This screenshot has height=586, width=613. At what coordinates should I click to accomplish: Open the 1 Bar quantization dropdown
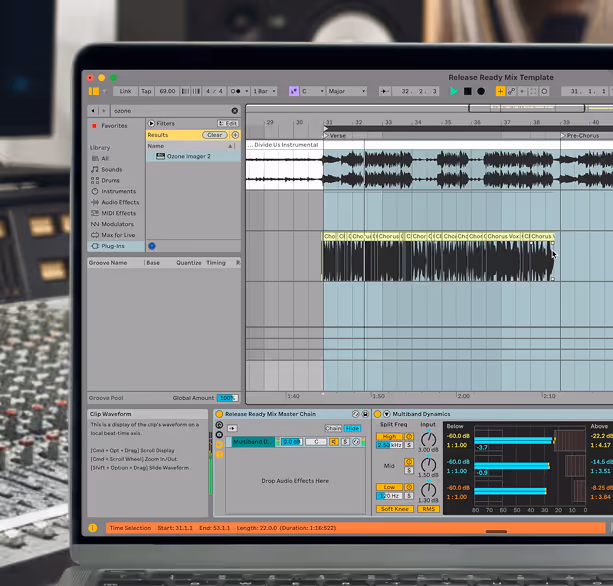coord(264,91)
